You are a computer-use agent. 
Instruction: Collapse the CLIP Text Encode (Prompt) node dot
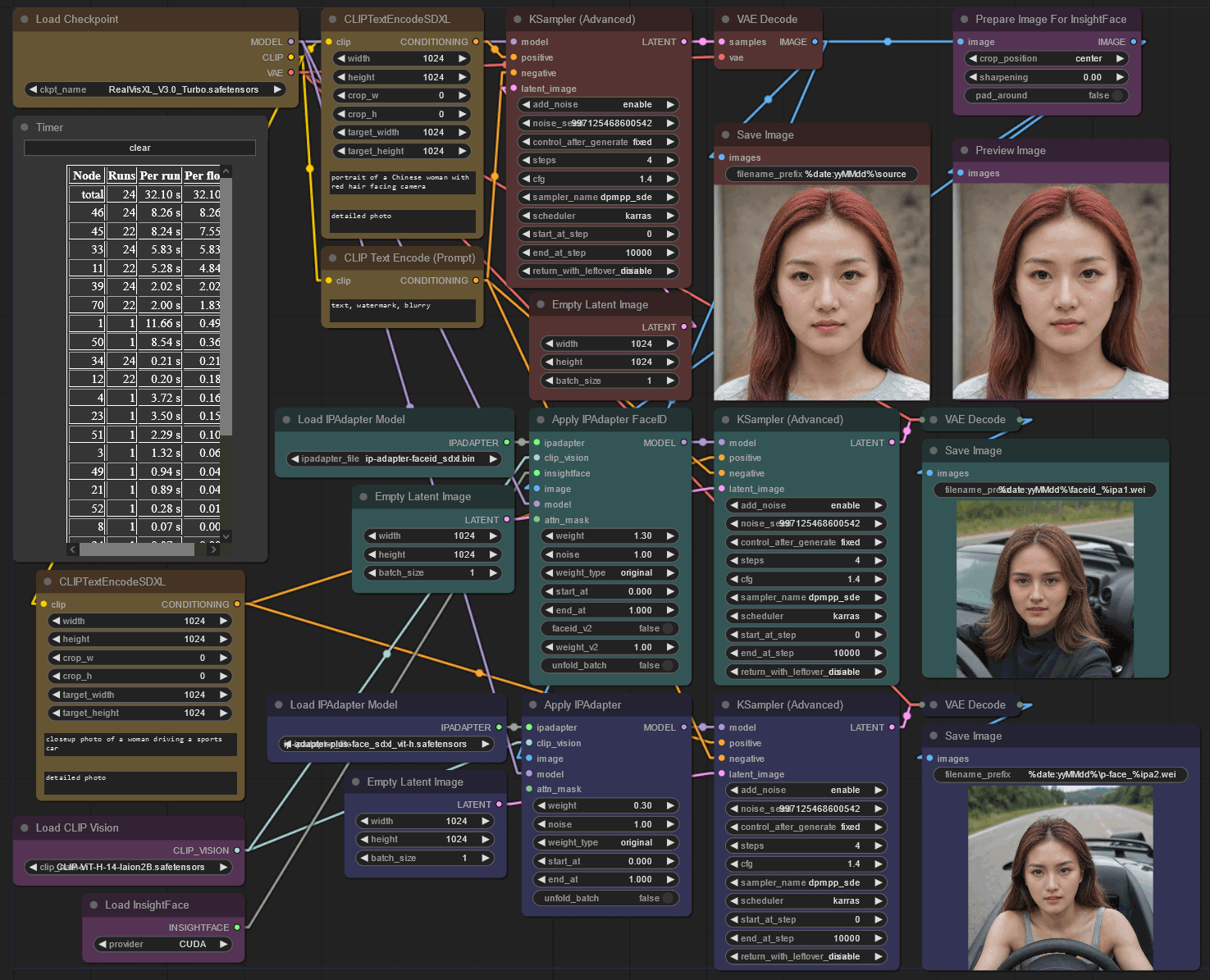coord(332,258)
